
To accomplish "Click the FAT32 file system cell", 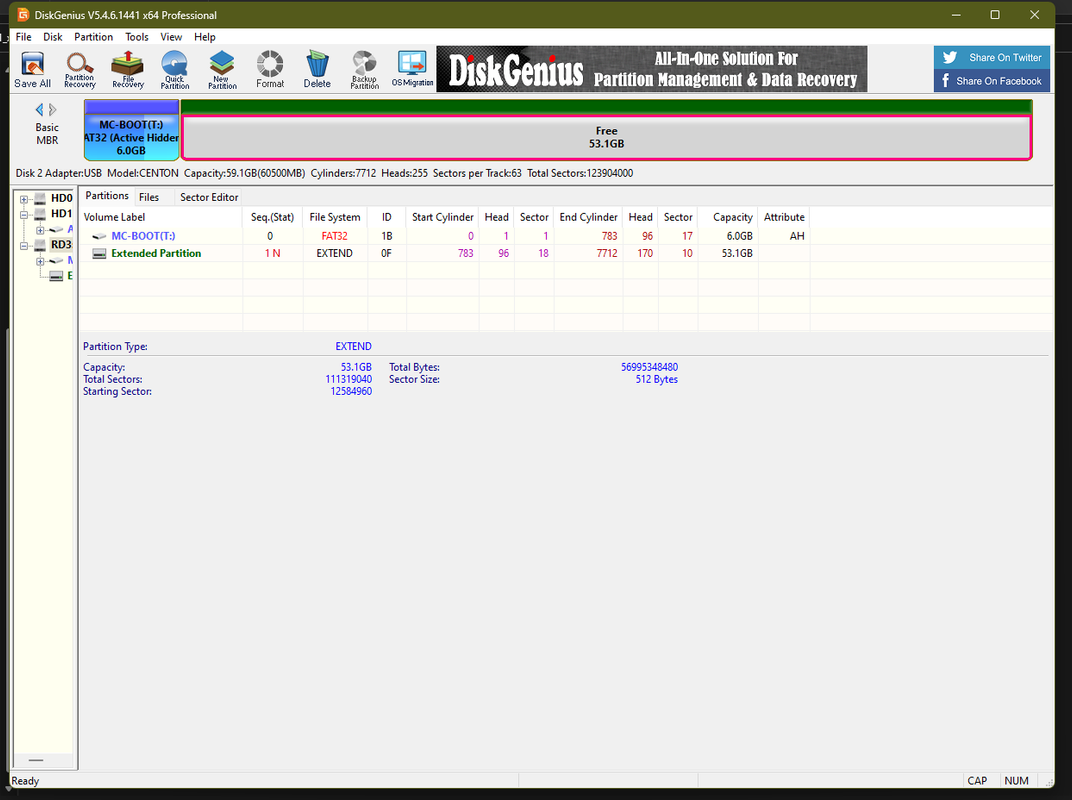I will [334, 236].
